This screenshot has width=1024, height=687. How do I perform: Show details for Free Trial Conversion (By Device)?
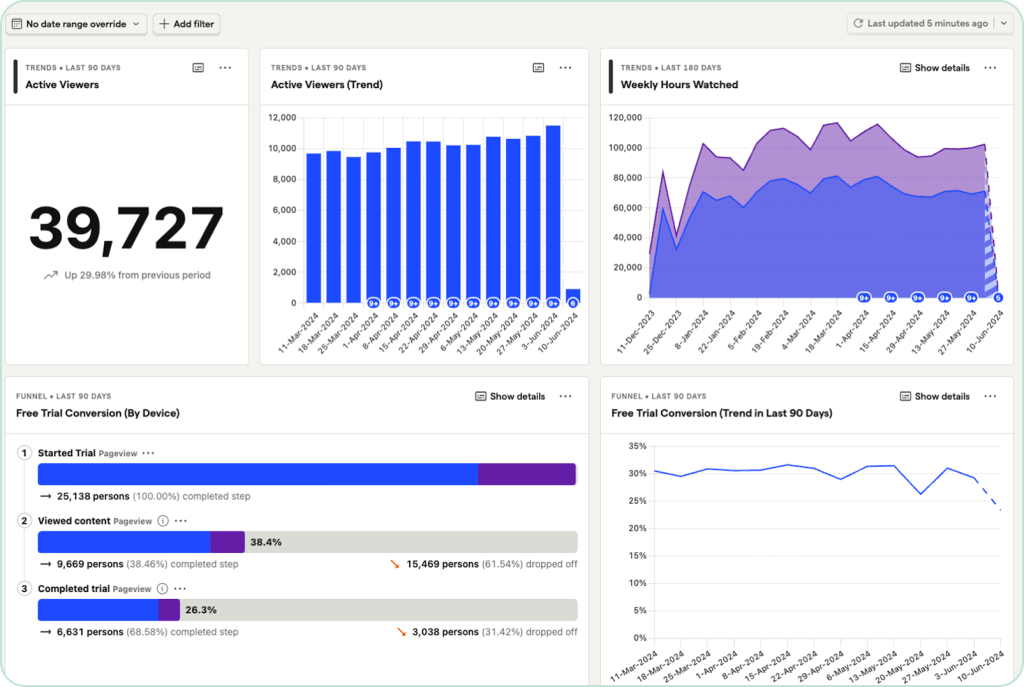click(x=510, y=396)
